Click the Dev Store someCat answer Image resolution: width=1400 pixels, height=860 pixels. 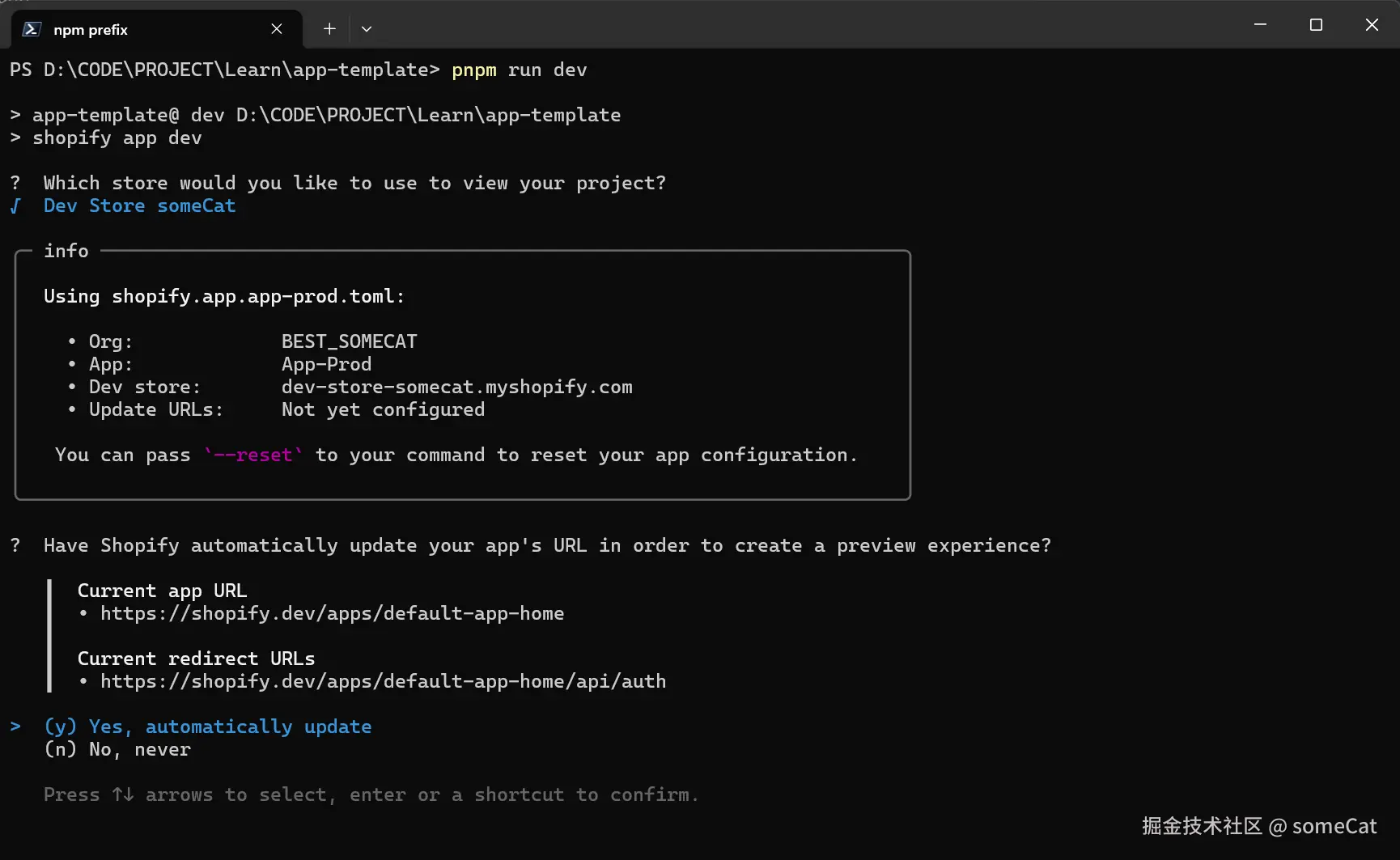(139, 206)
